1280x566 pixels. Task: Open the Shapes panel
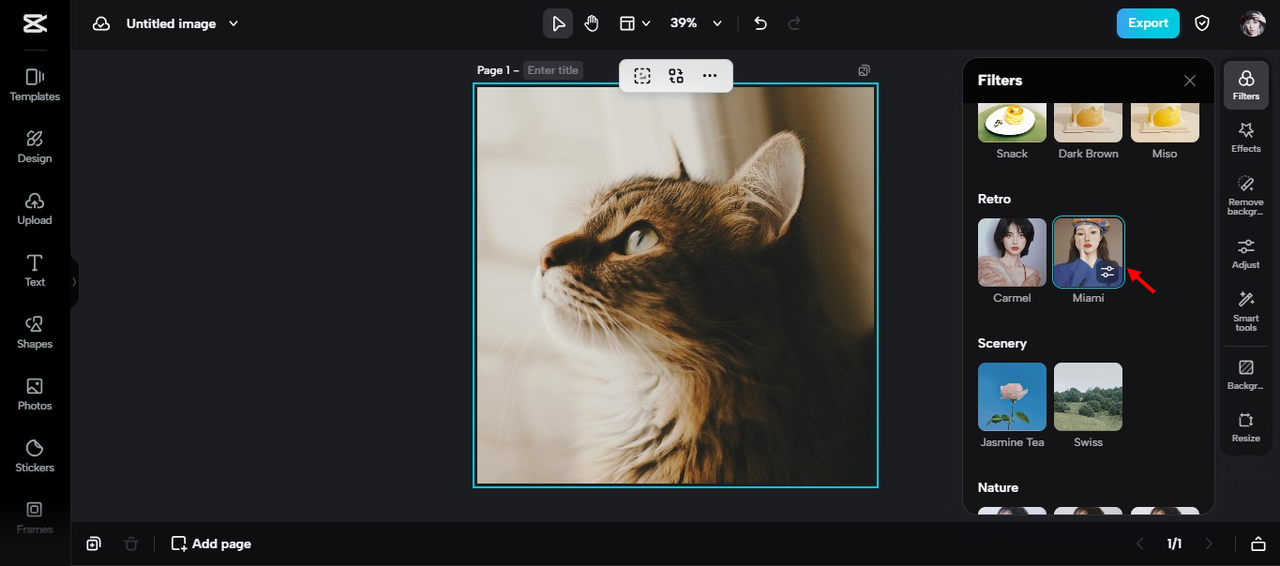click(35, 332)
